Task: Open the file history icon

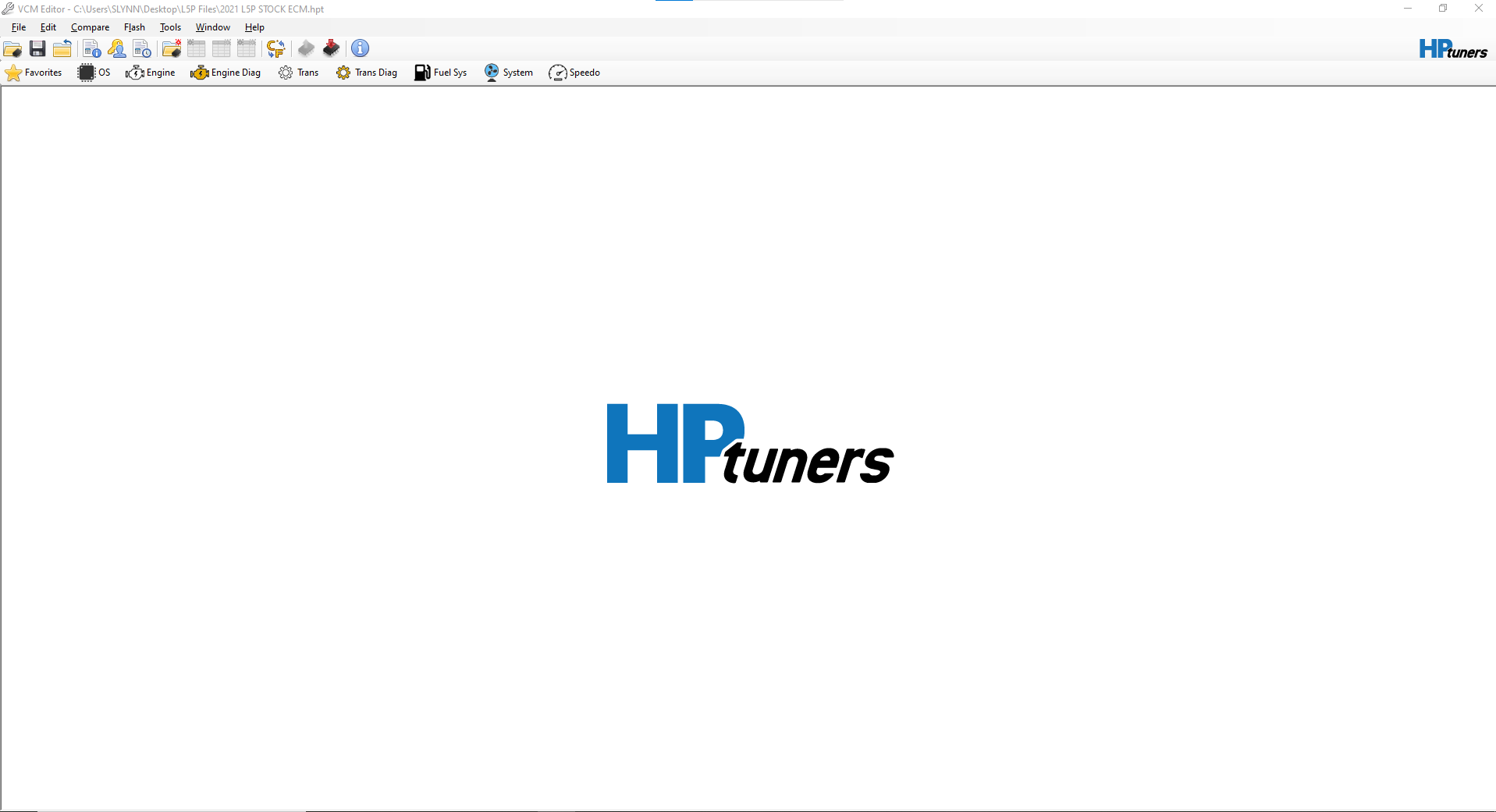Action: (142, 48)
